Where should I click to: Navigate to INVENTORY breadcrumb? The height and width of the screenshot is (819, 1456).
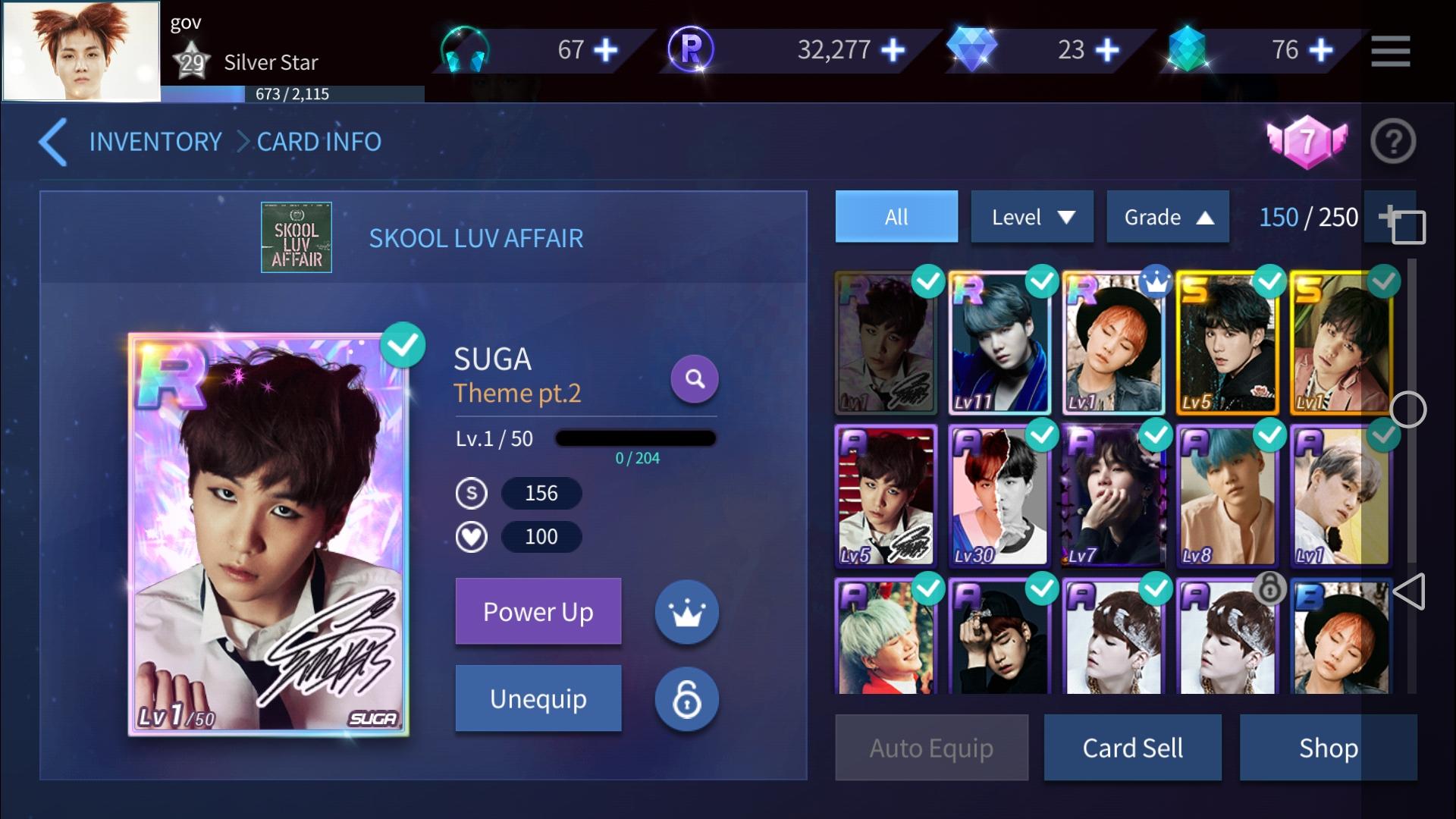tap(155, 142)
